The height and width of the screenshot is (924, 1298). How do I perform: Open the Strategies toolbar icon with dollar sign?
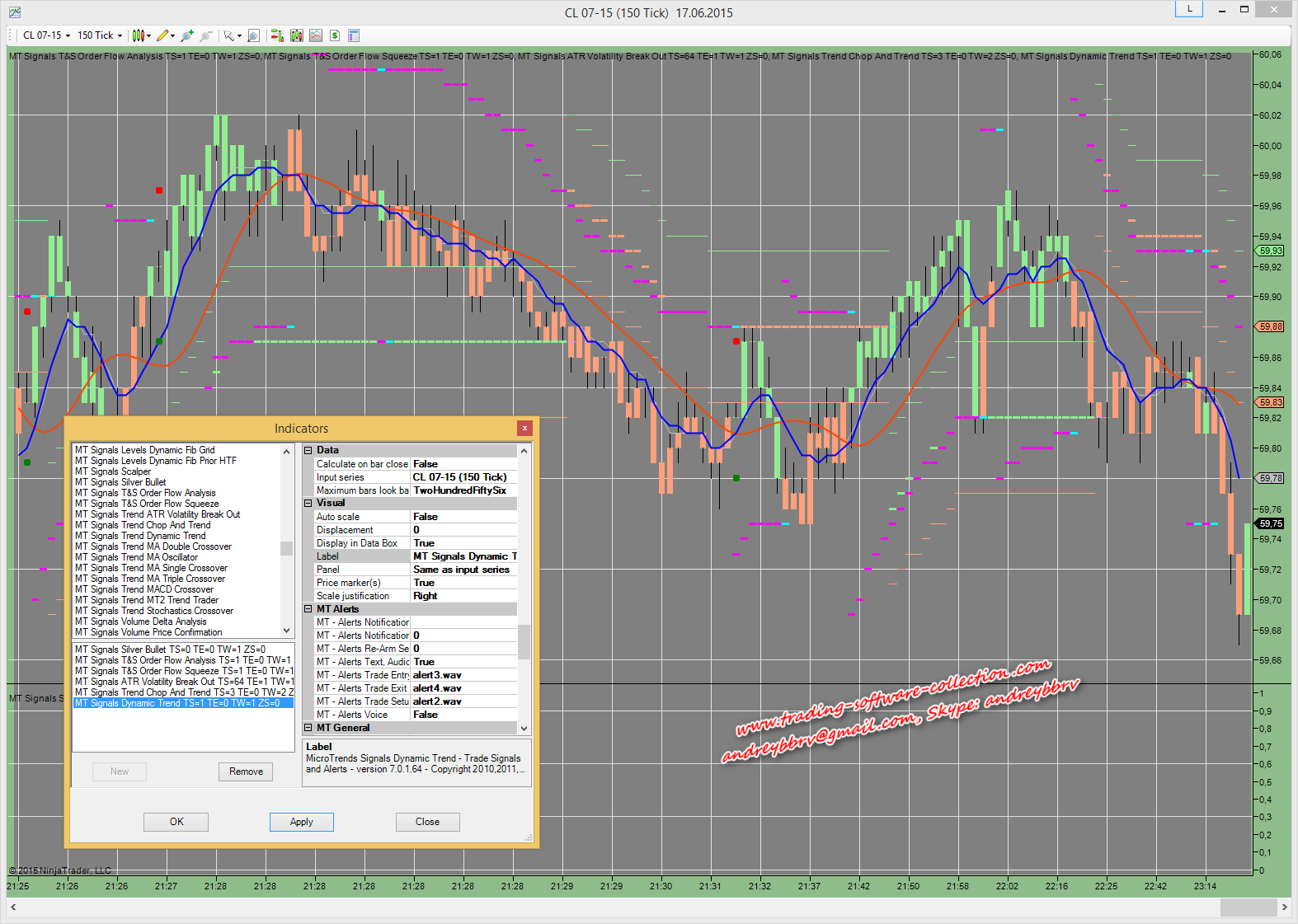point(335,35)
